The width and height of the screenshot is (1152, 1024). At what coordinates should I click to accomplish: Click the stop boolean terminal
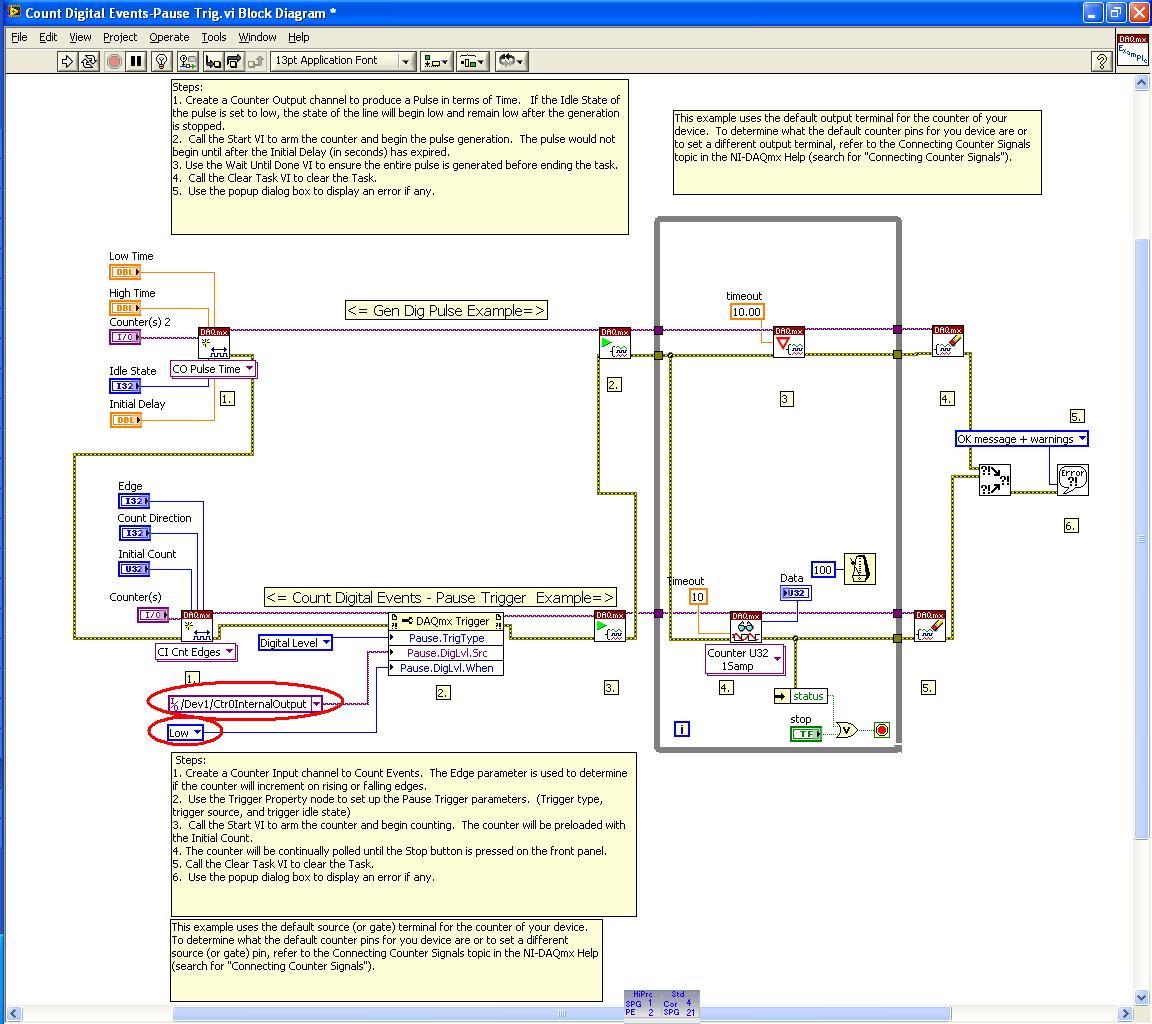(805, 733)
